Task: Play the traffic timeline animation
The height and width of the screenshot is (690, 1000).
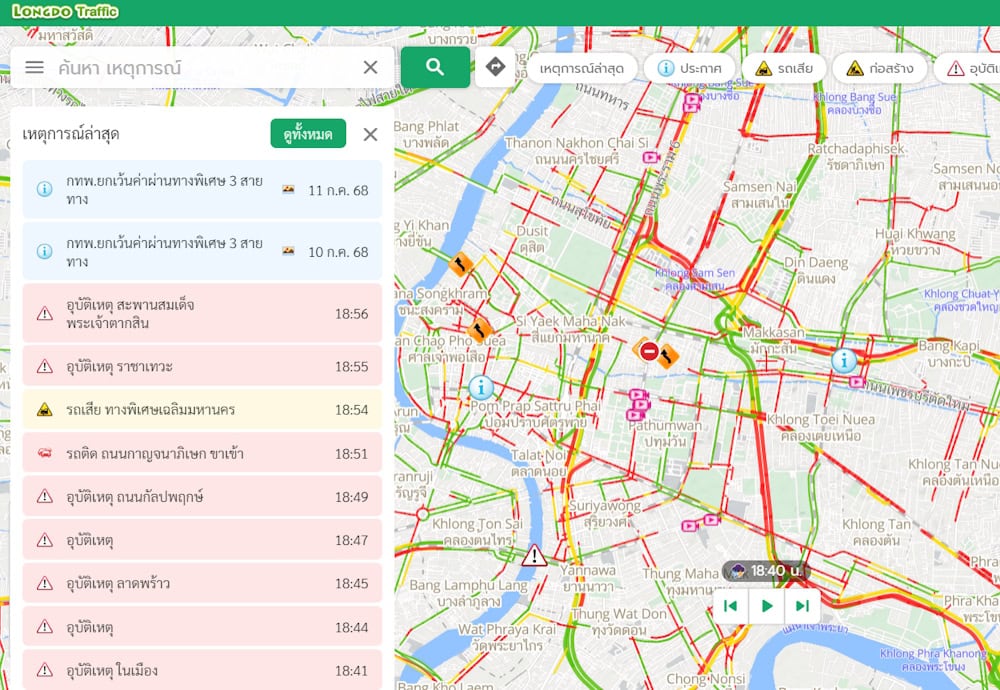Action: 767,605
